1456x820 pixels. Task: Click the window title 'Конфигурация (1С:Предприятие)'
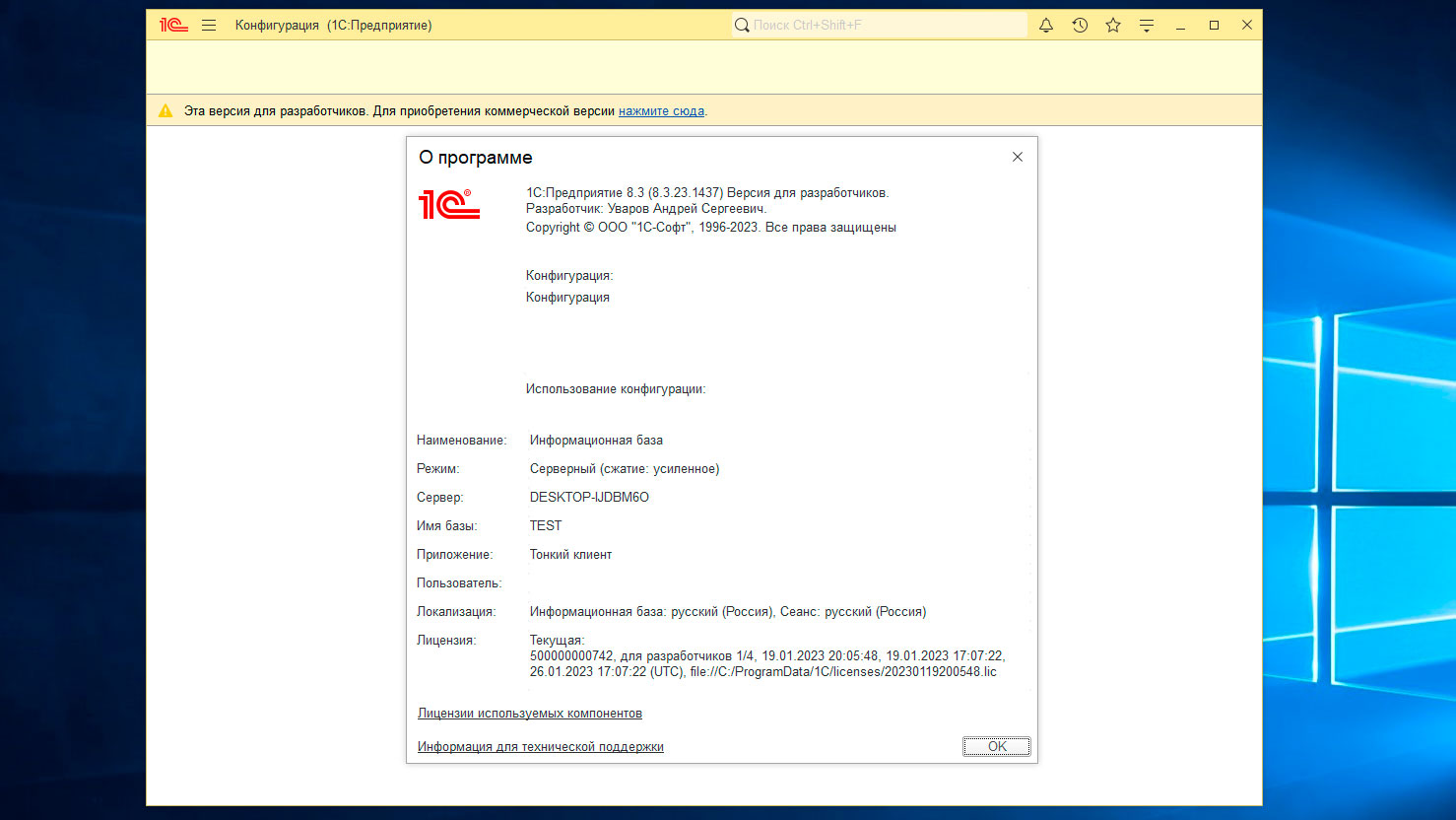click(x=333, y=25)
